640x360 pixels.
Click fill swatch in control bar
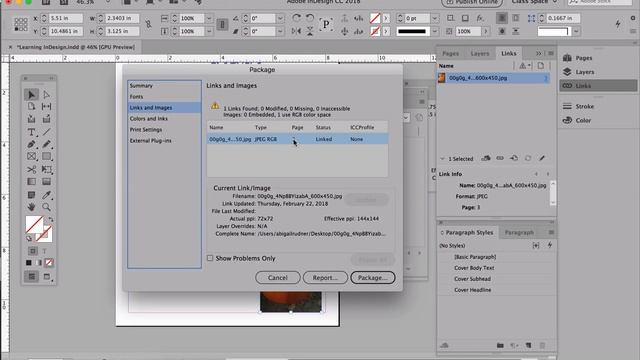point(375,18)
